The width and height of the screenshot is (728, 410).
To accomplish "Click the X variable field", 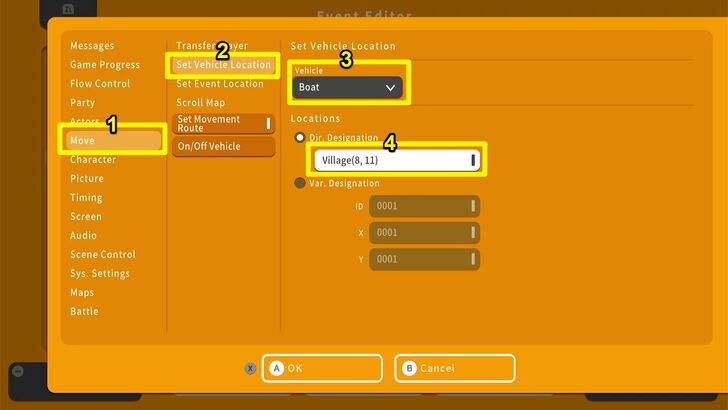I will (424, 233).
